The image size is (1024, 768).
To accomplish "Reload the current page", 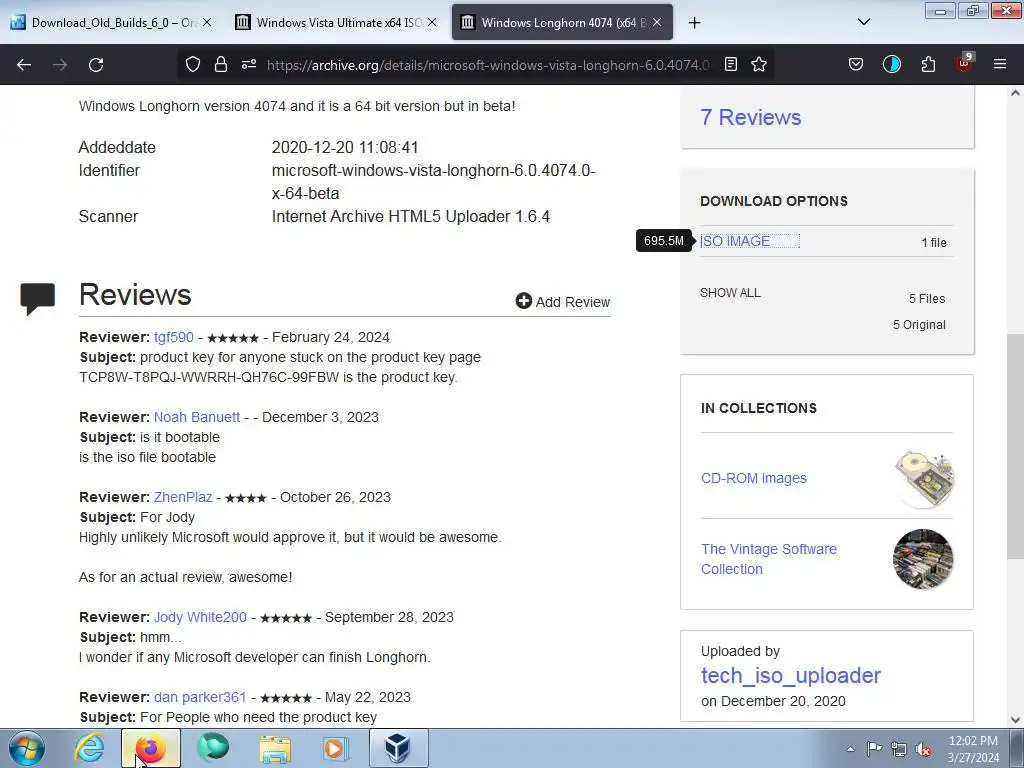I will point(96,65).
